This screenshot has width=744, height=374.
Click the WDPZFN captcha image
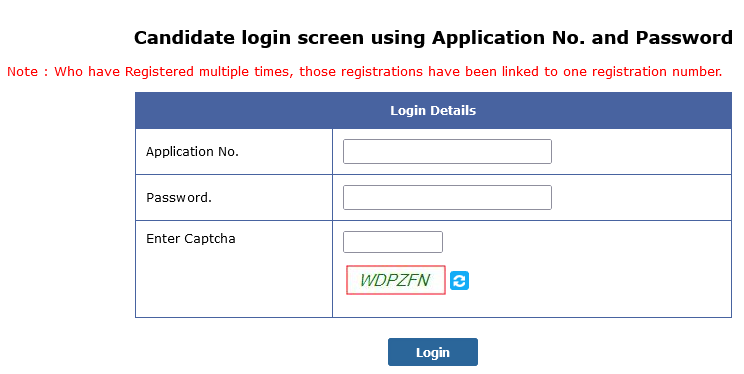(396, 280)
